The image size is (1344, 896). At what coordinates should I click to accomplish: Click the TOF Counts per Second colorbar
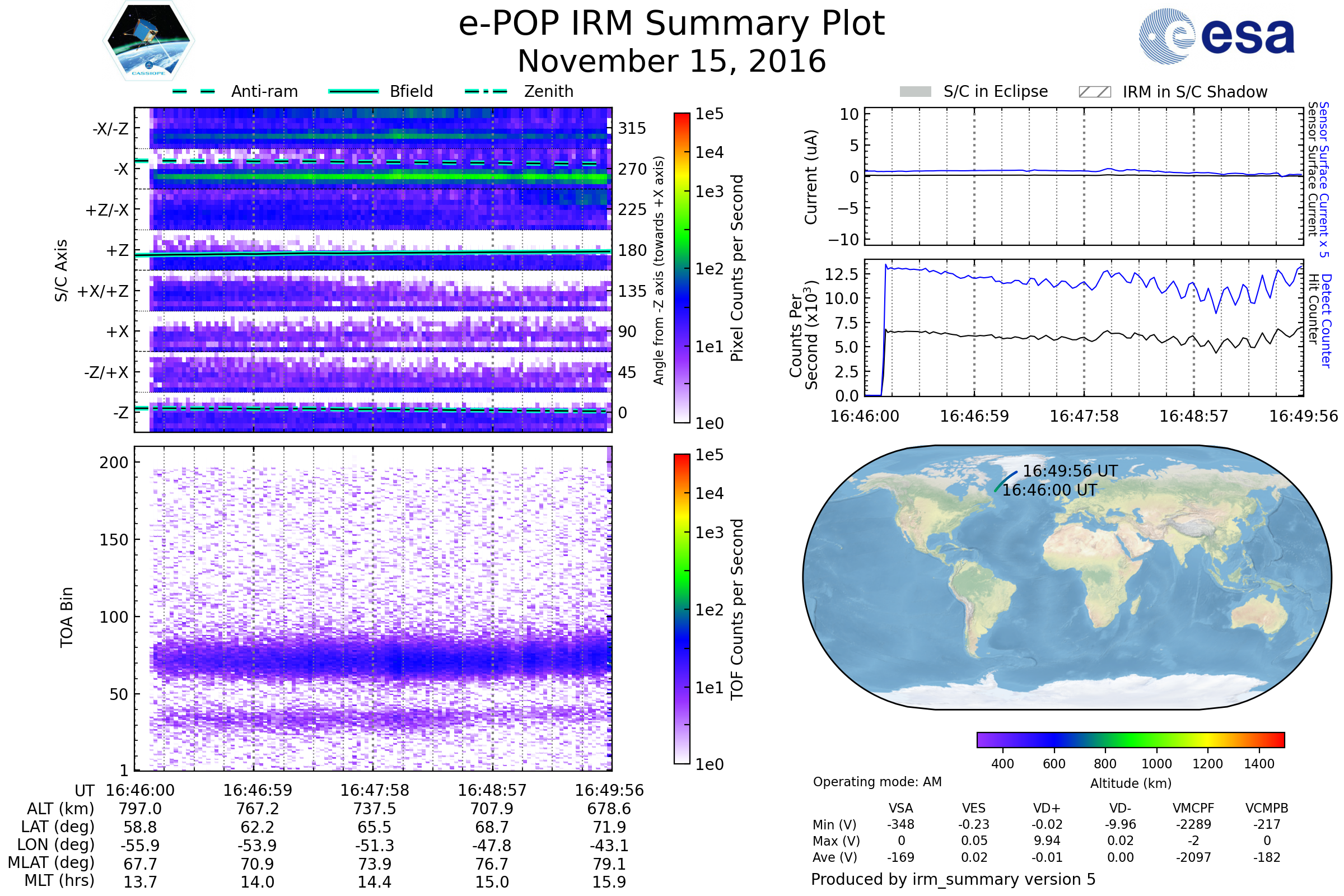(x=682, y=609)
